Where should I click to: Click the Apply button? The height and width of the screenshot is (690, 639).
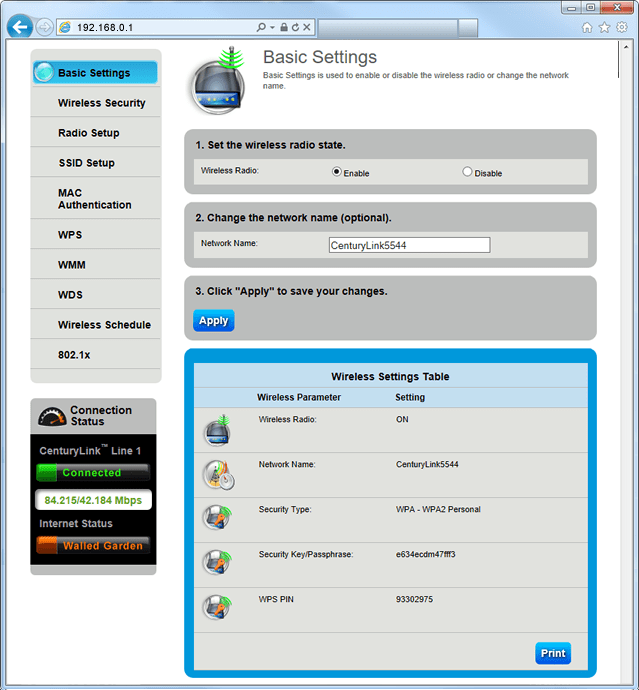213,320
